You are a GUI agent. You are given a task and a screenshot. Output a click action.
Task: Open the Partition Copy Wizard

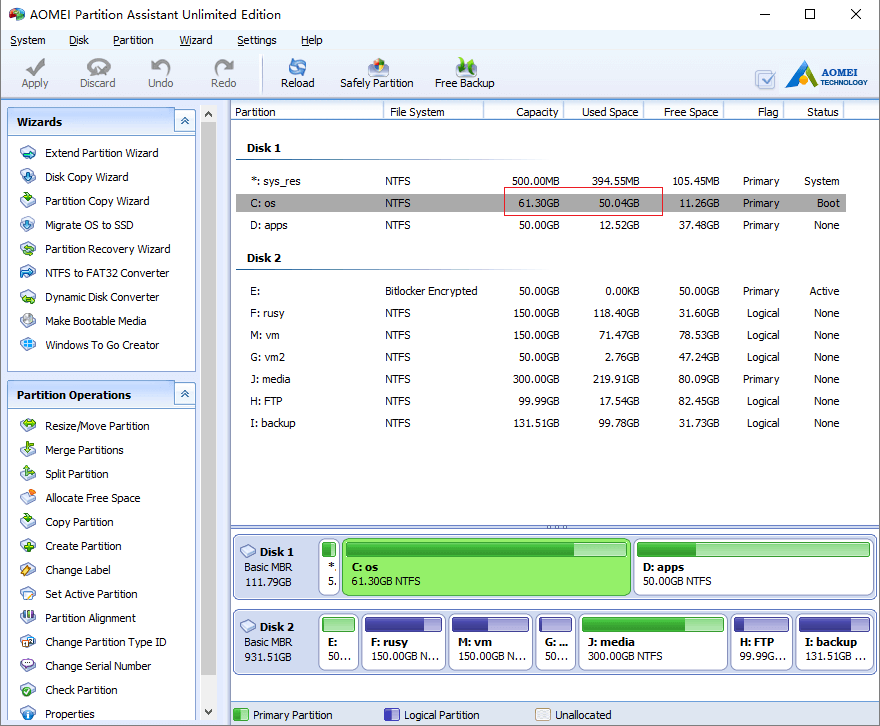click(x=97, y=201)
